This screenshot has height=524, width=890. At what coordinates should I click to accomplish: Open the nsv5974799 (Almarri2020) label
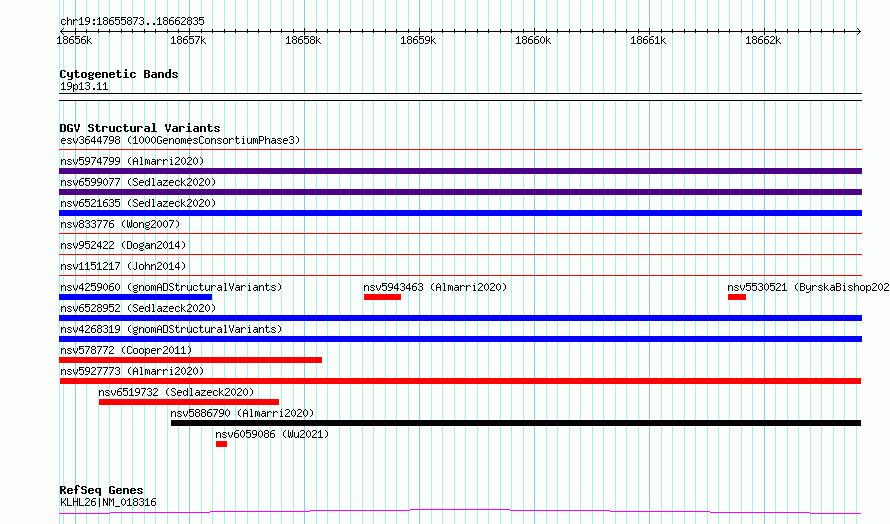coord(132,161)
